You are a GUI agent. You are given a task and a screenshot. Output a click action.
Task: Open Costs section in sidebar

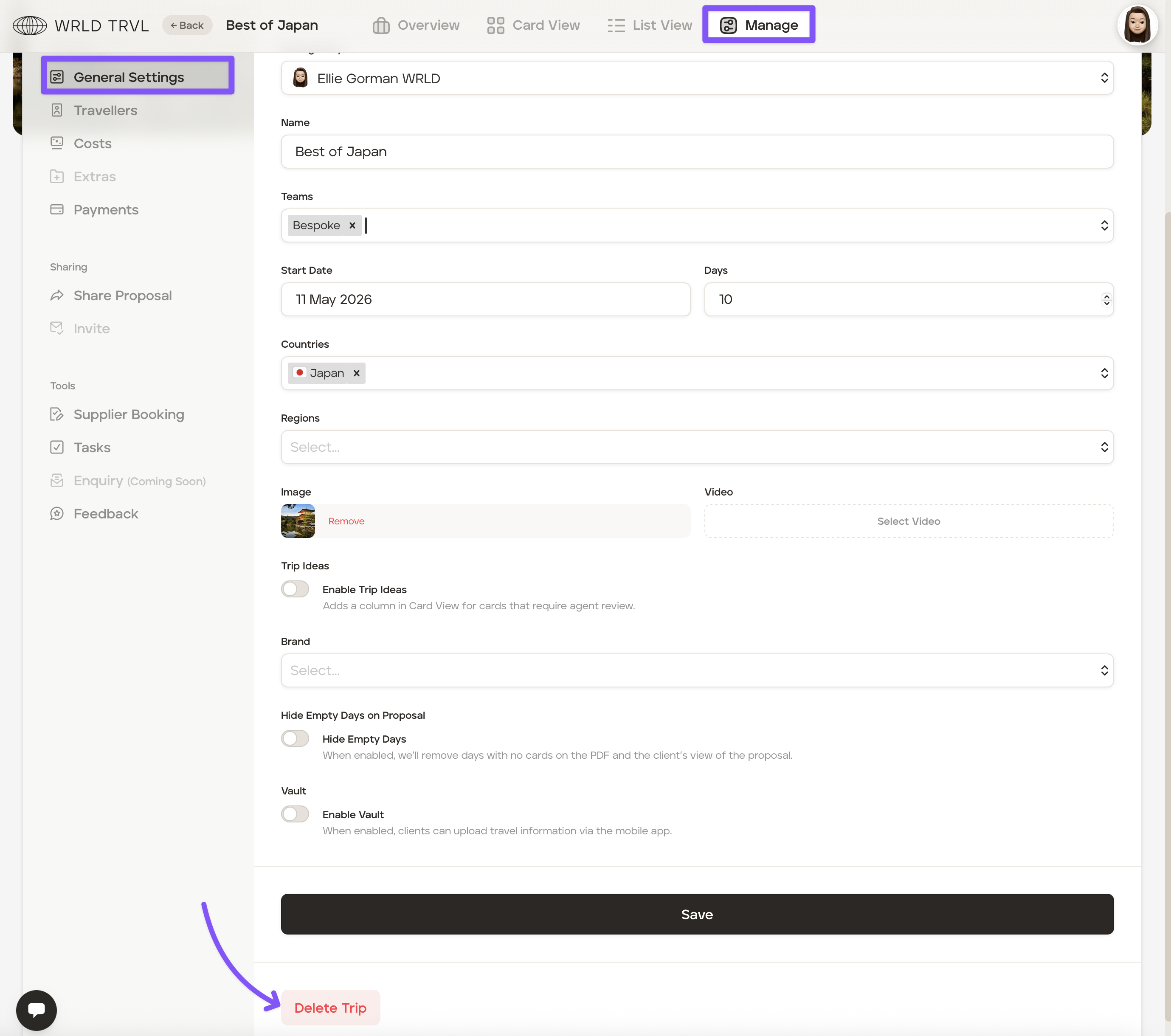point(92,143)
